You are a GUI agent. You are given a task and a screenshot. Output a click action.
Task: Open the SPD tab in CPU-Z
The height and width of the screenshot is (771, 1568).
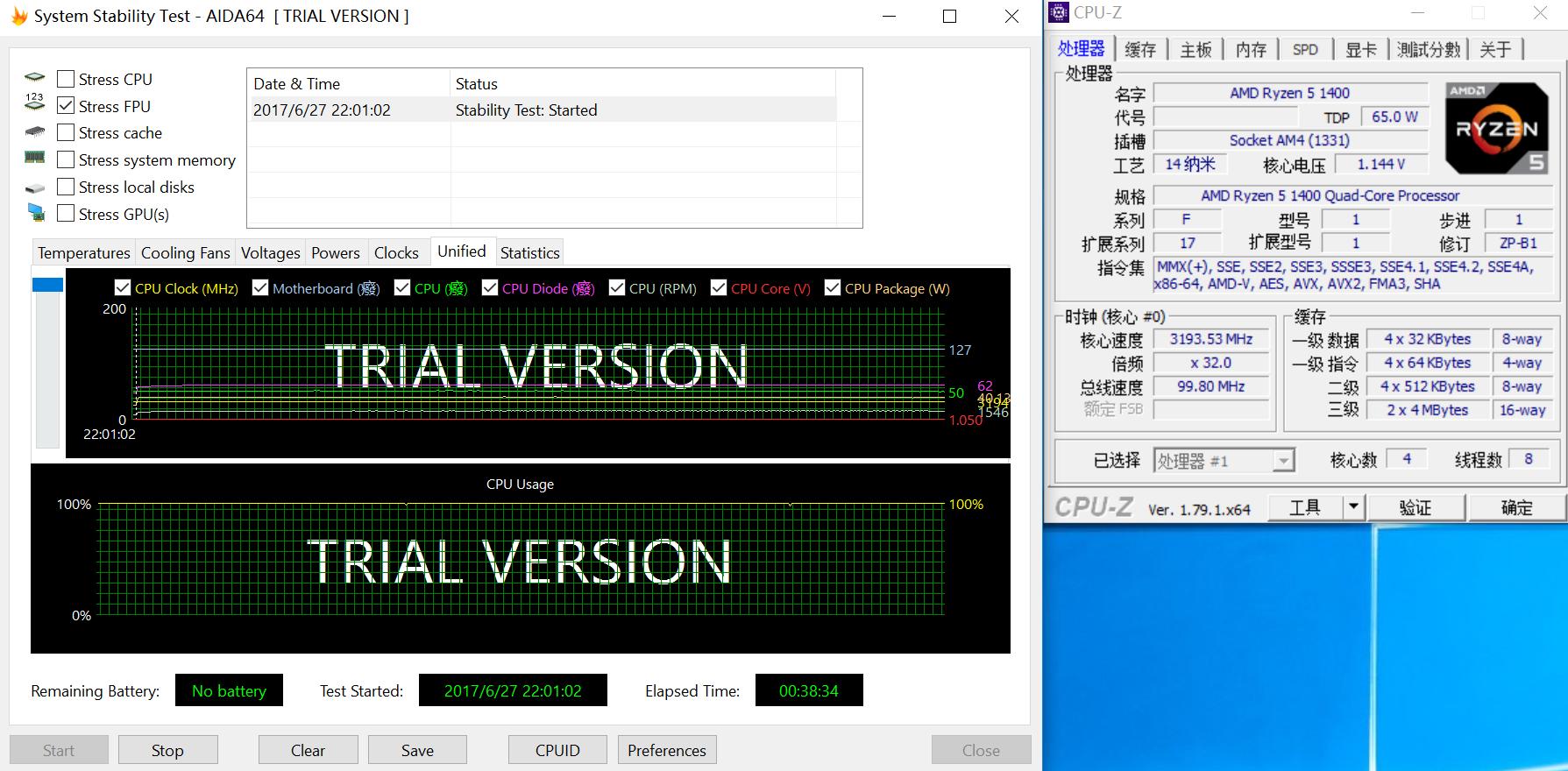click(x=1305, y=49)
